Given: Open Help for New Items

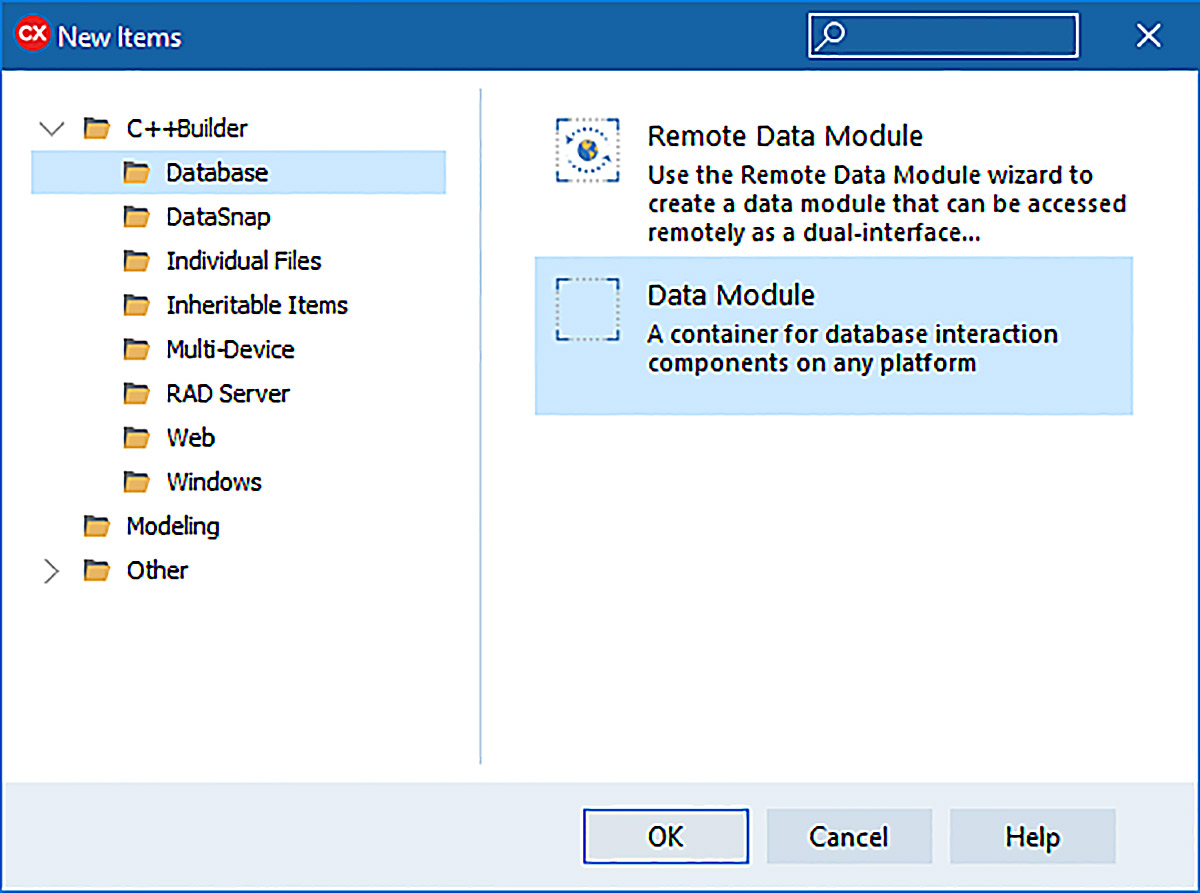Looking at the screenshot, I should tap(1033, 836).
